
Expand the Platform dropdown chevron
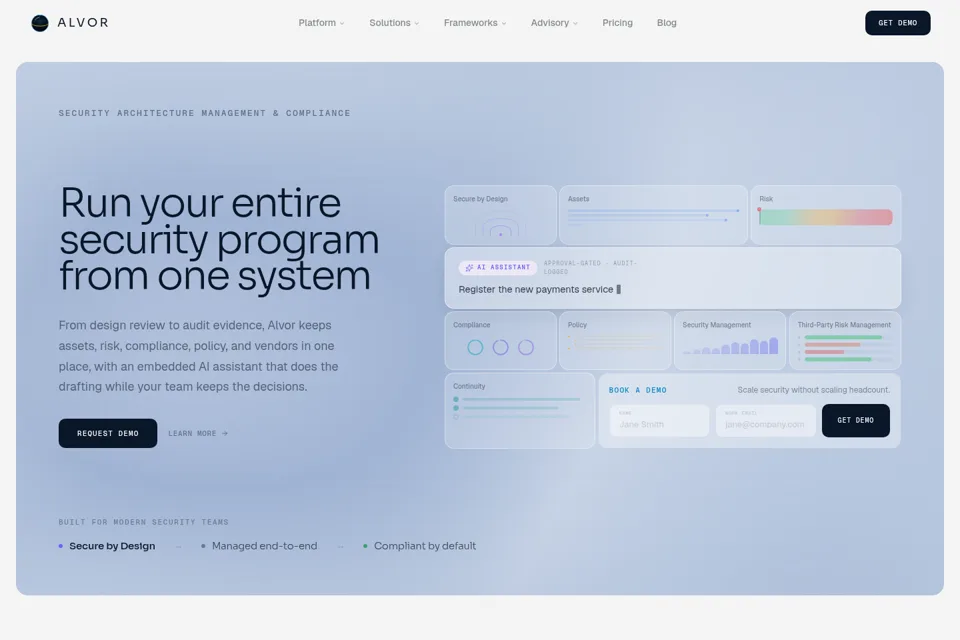click(x=342, y=23)
